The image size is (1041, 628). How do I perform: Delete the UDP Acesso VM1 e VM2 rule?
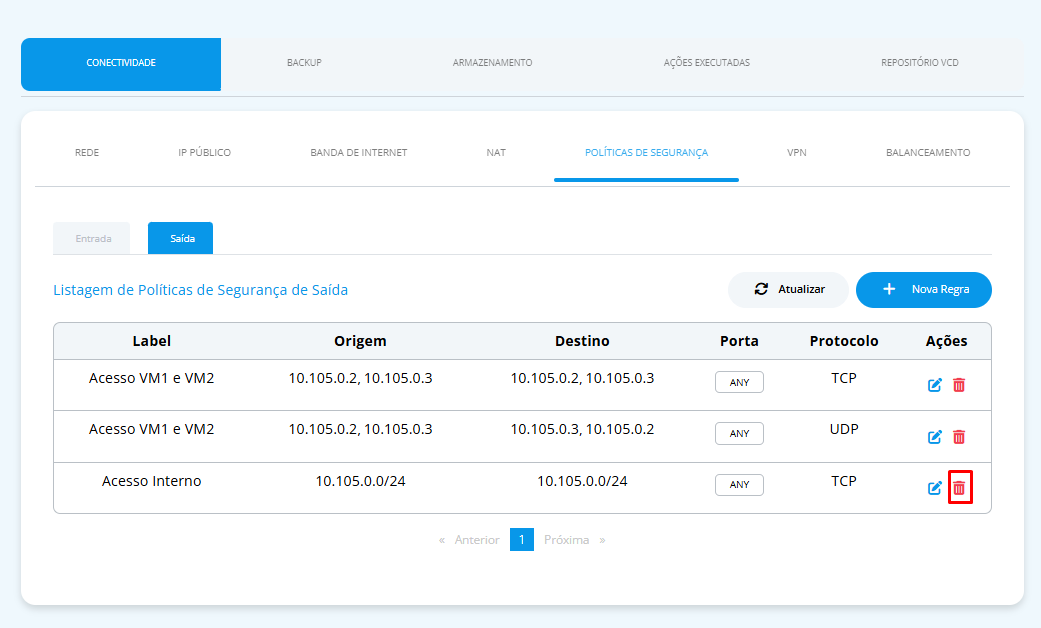point(959,437)
